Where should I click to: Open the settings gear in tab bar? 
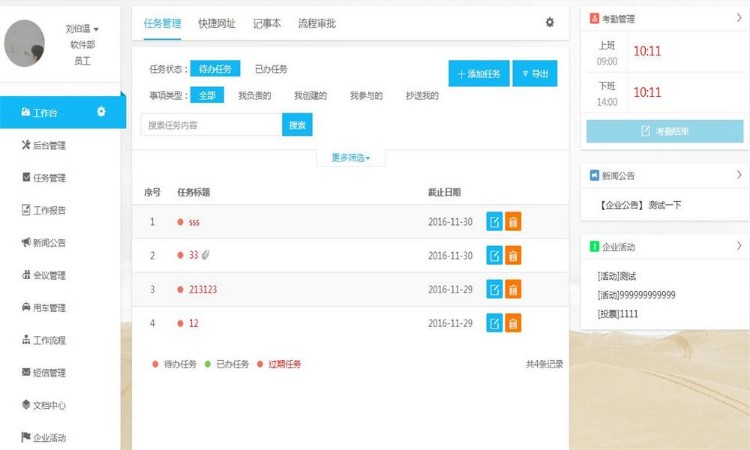pos(550,22)
